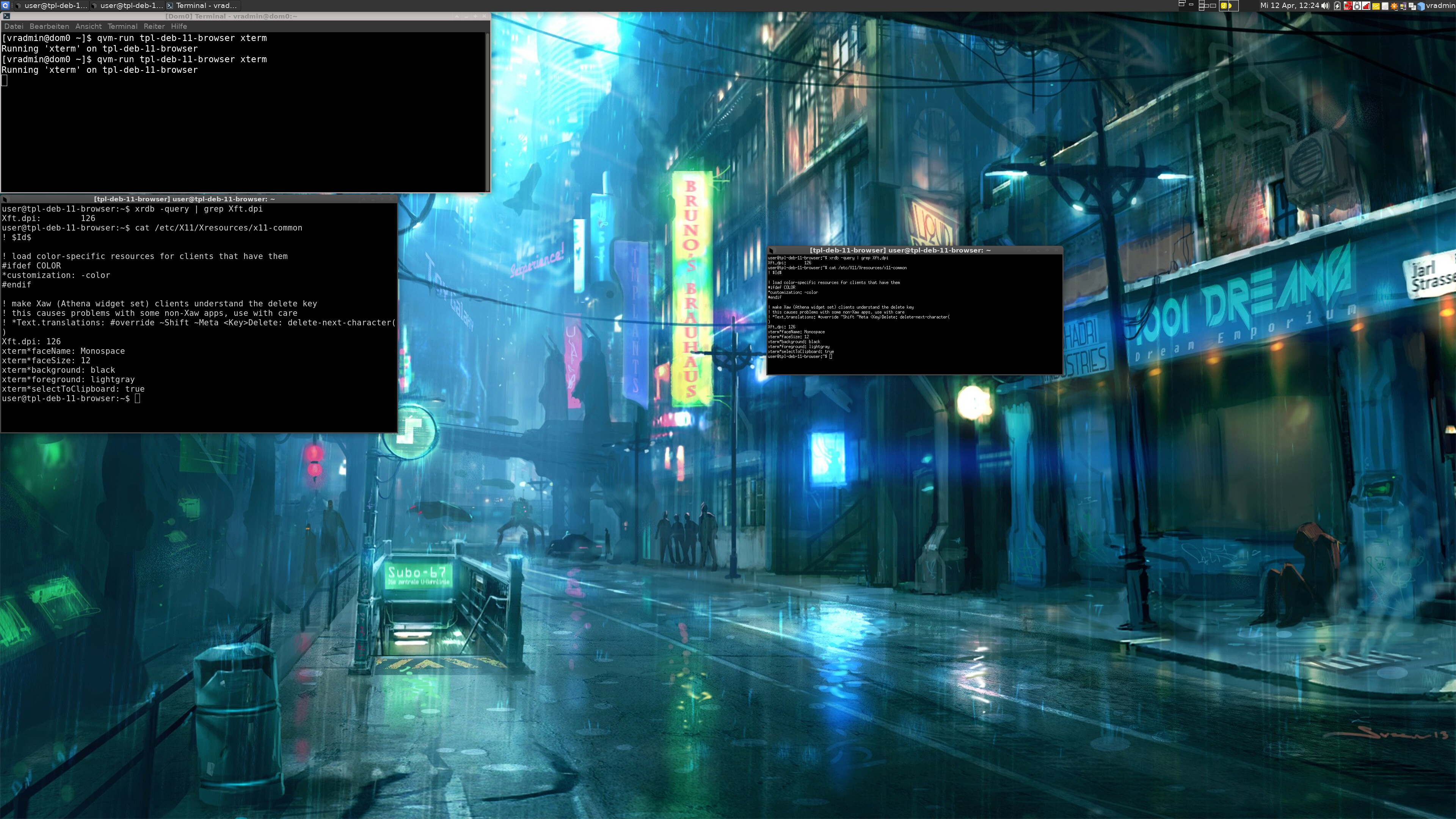The height and width of the screenshot is (819, 1456).
Task: Click cursor block in Dom0 Terminal
Action: click(x=5, y=80)
